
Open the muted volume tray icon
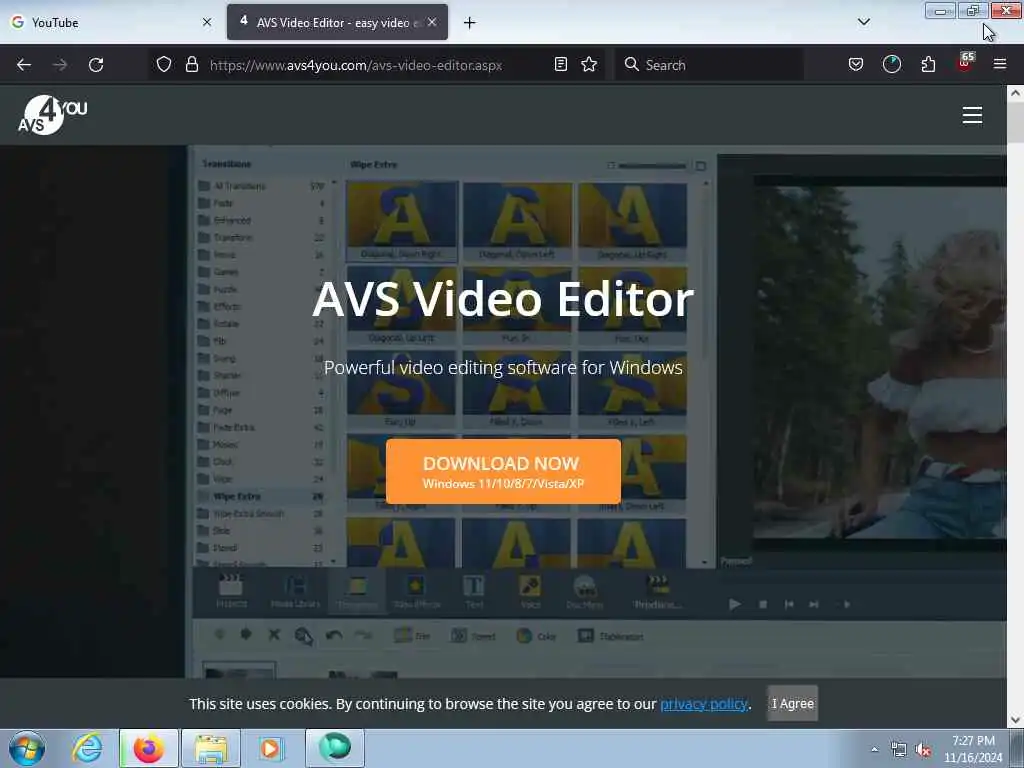pyautogui.click(x=923, y=750)
